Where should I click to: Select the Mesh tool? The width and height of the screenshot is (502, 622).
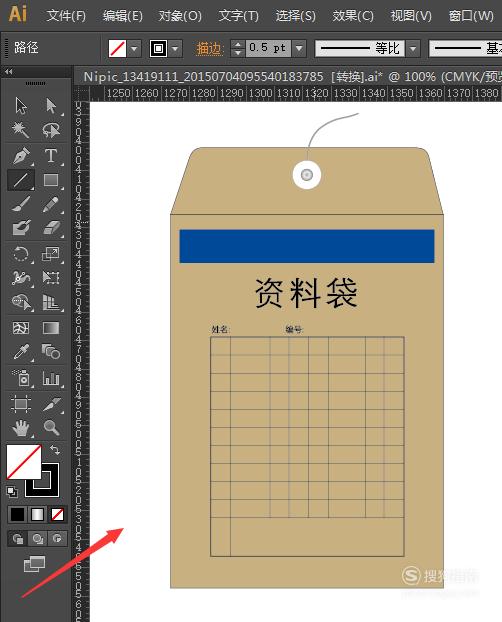coord(21,328)
